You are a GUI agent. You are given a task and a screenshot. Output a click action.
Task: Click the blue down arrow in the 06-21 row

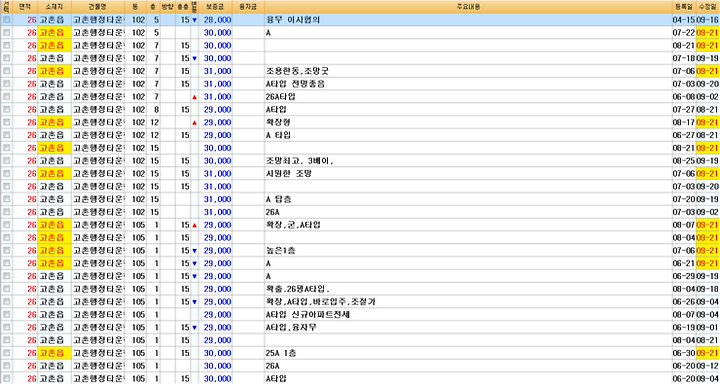pyautogui.click(x=194, y=264)
